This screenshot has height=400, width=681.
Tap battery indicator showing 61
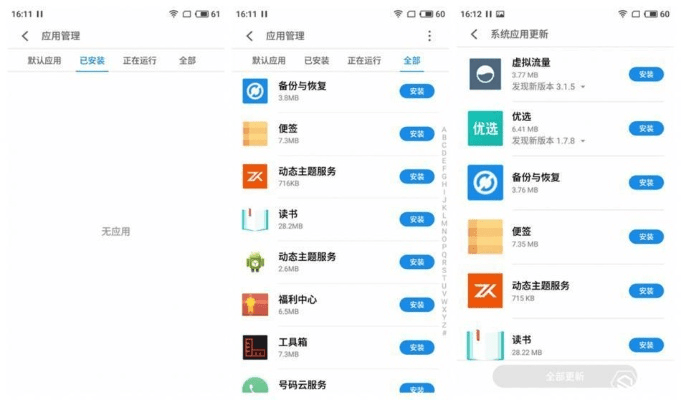pos(208,14)
